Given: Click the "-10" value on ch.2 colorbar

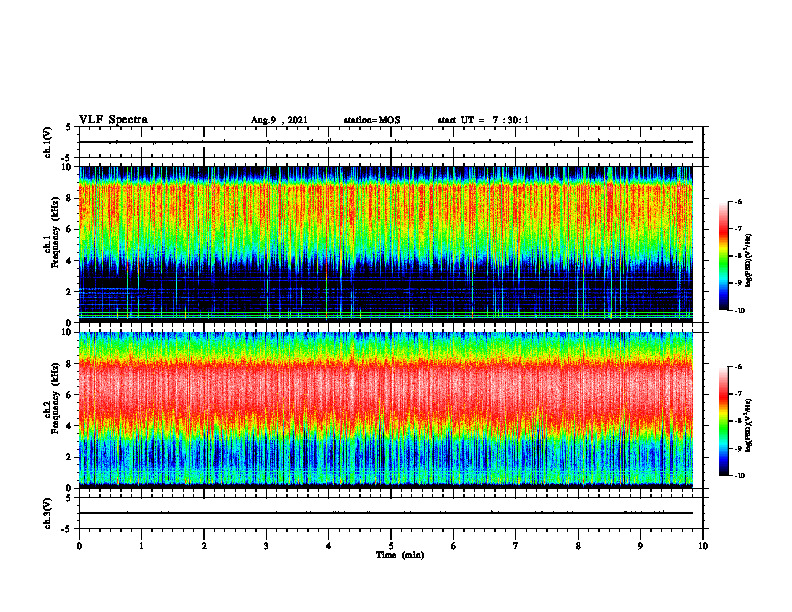Looking at the screenshot, I should pos(740,476).
